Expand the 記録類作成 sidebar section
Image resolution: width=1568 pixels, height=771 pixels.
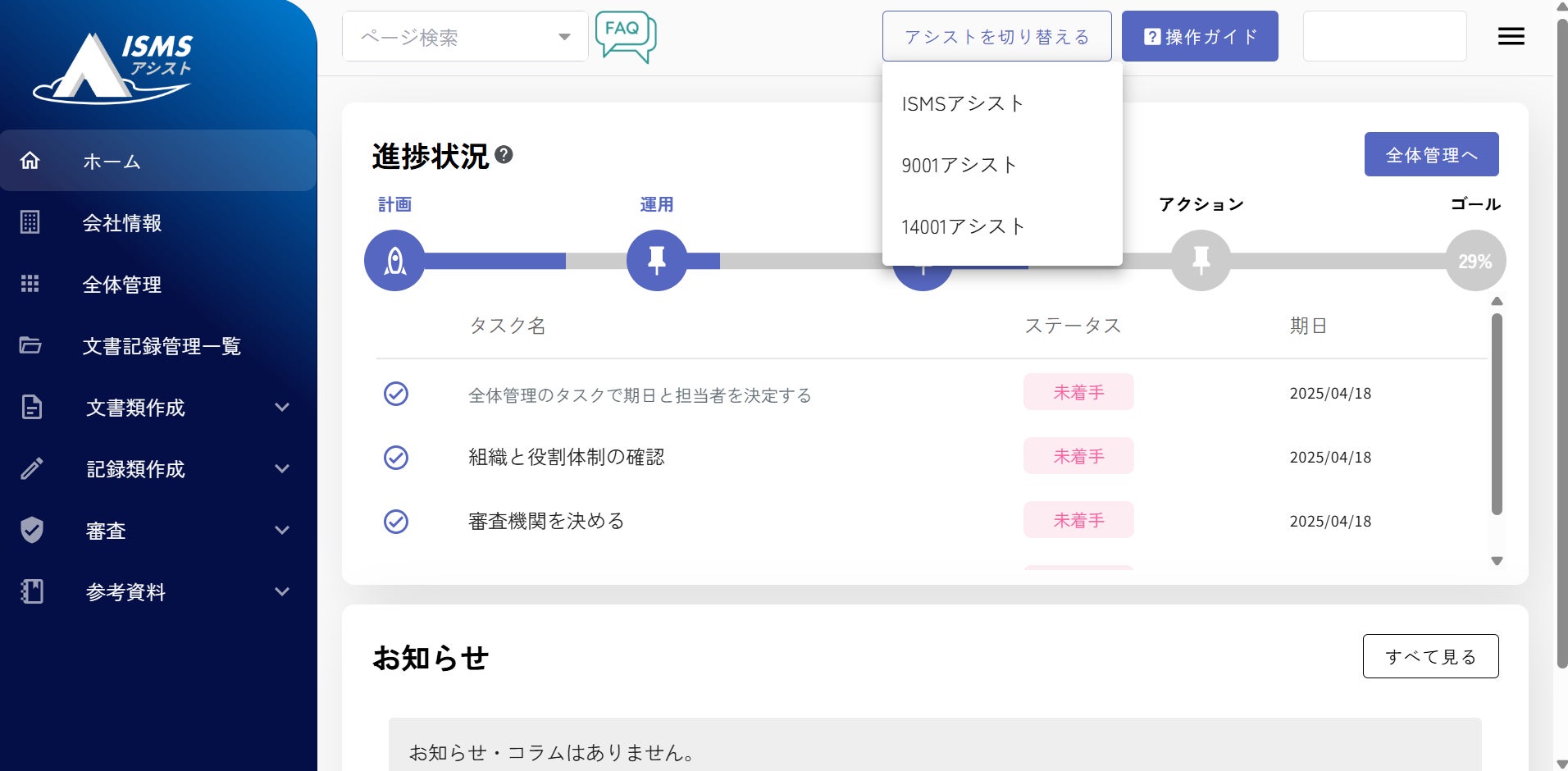point(156,469)
